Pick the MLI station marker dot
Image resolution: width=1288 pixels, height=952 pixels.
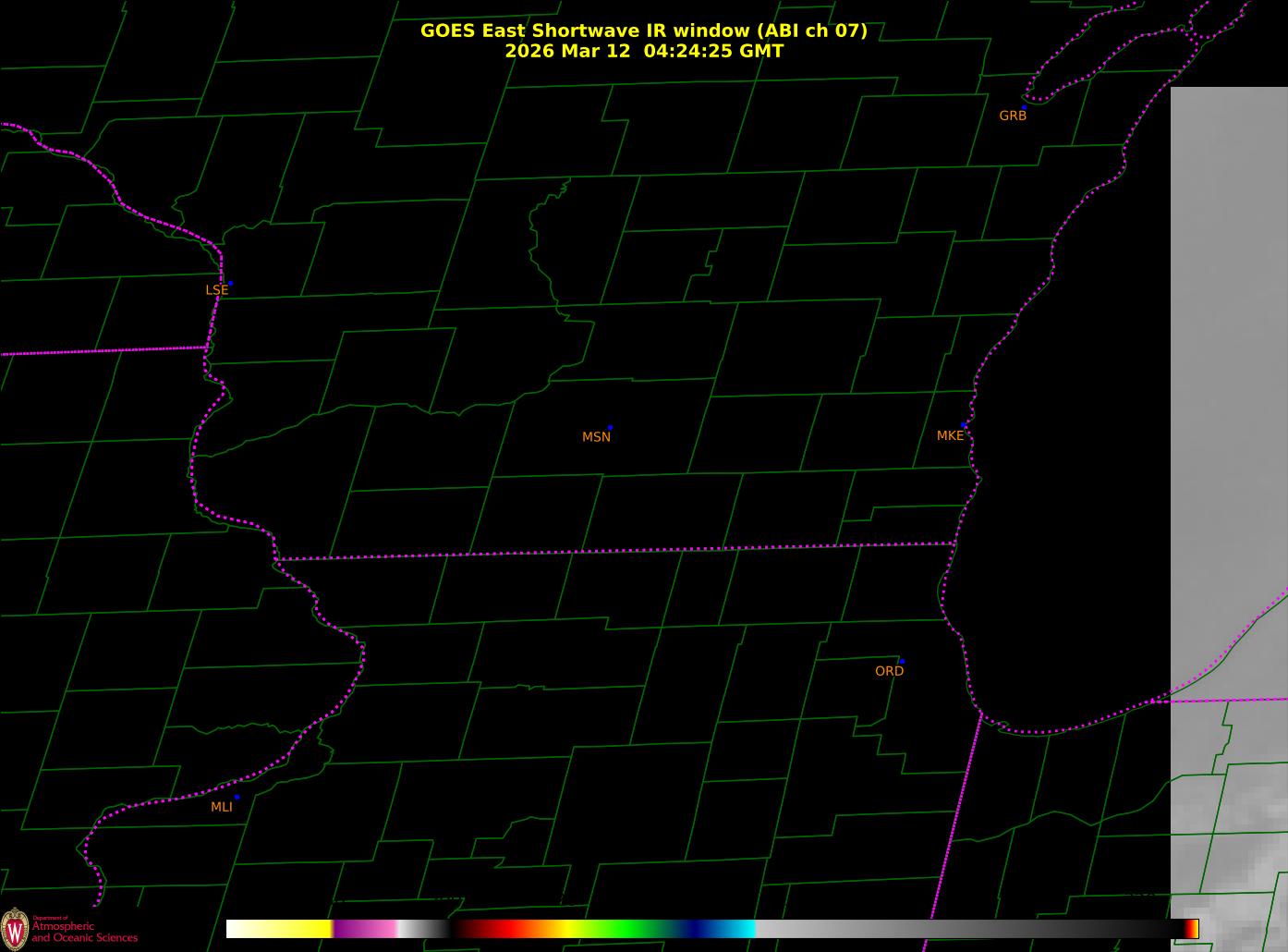[x=237, y=797]
